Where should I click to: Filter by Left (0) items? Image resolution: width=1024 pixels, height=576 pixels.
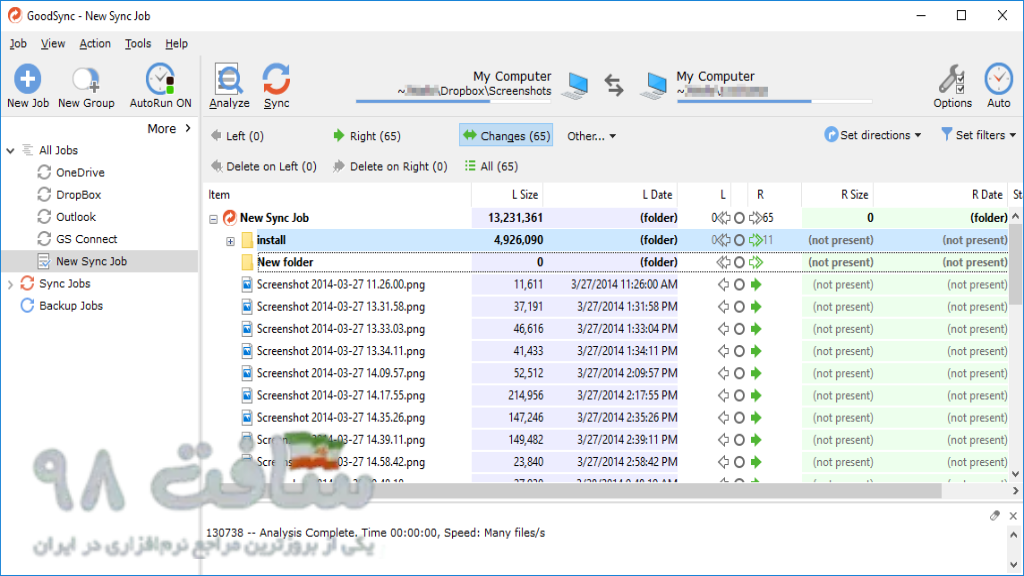click(237, 136)
